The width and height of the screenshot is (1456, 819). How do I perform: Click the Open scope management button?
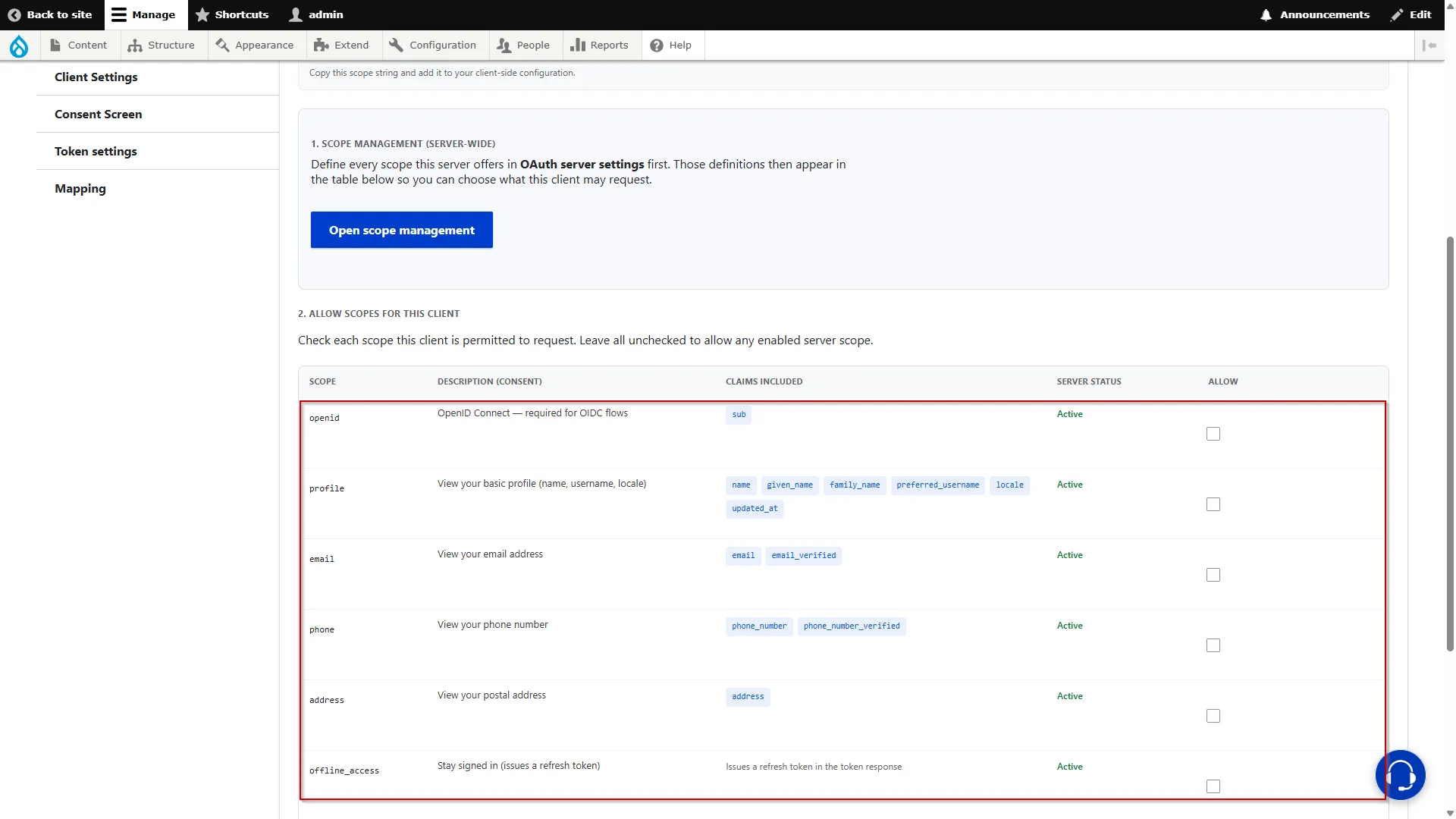pos(402,230)
